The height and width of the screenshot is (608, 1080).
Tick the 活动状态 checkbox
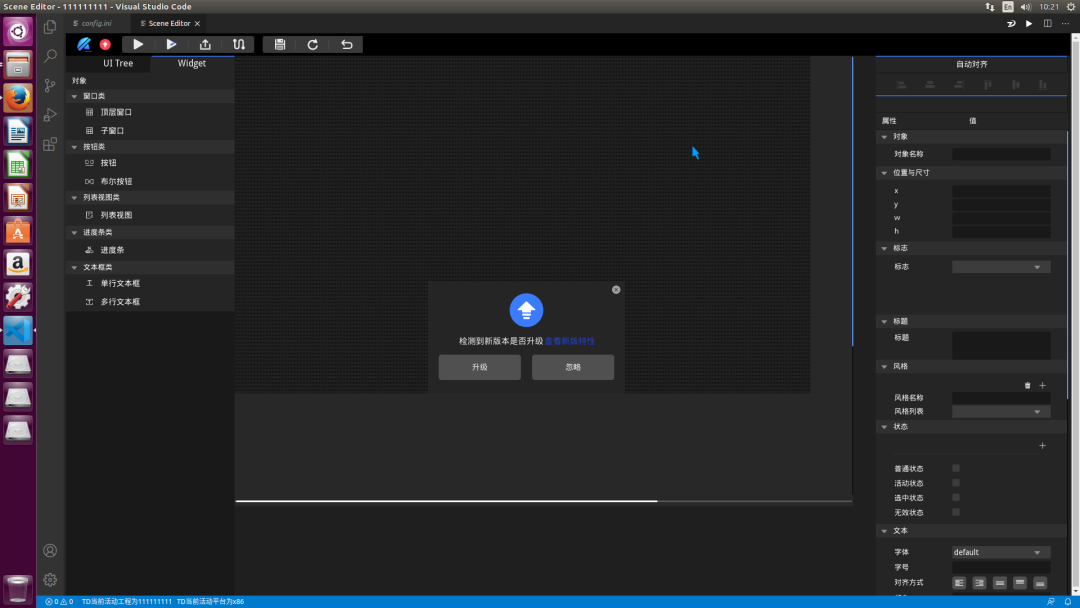click(x=956, y=483)
